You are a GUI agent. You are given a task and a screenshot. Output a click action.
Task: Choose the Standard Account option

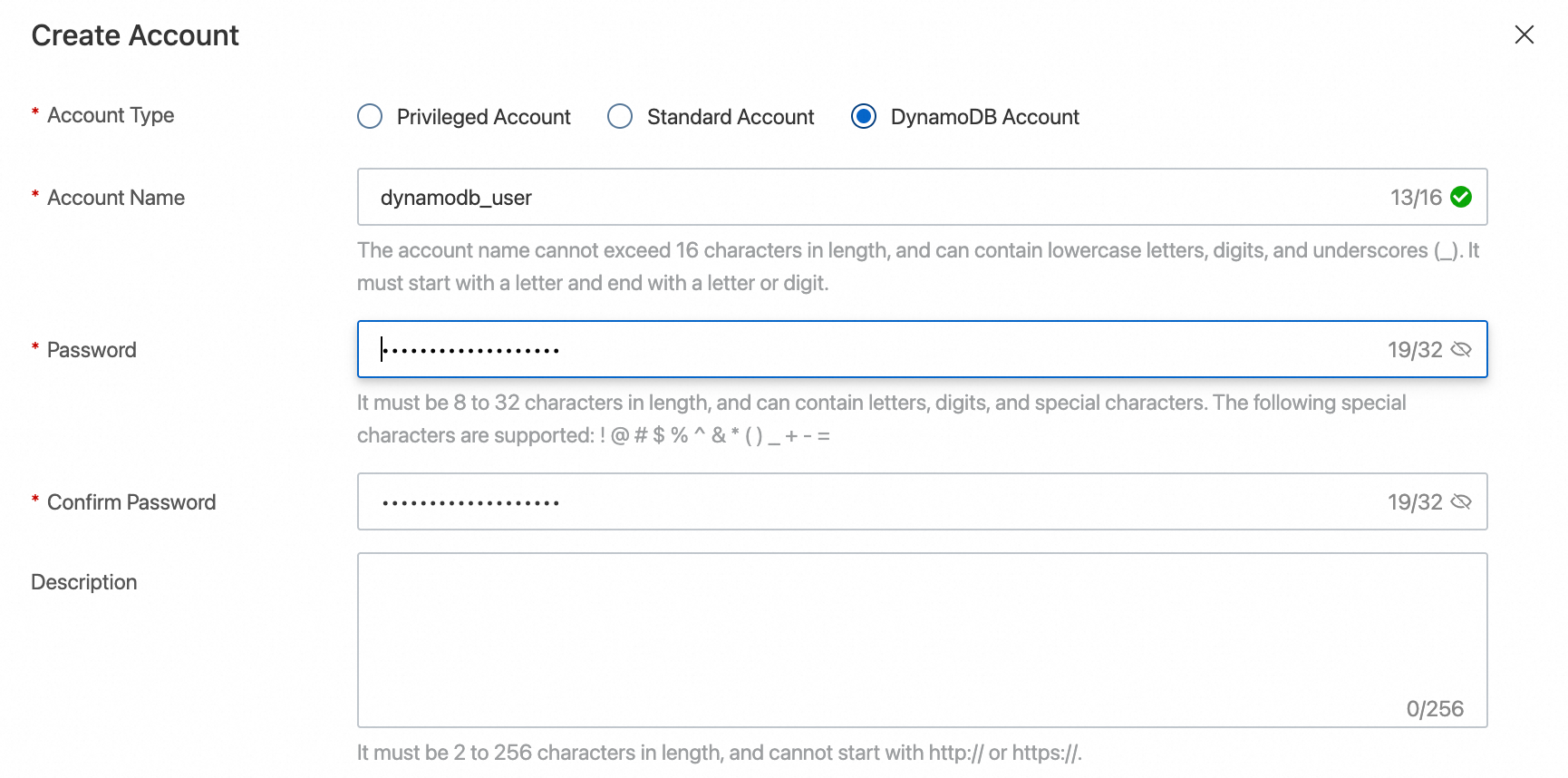(x=620, y=117)
